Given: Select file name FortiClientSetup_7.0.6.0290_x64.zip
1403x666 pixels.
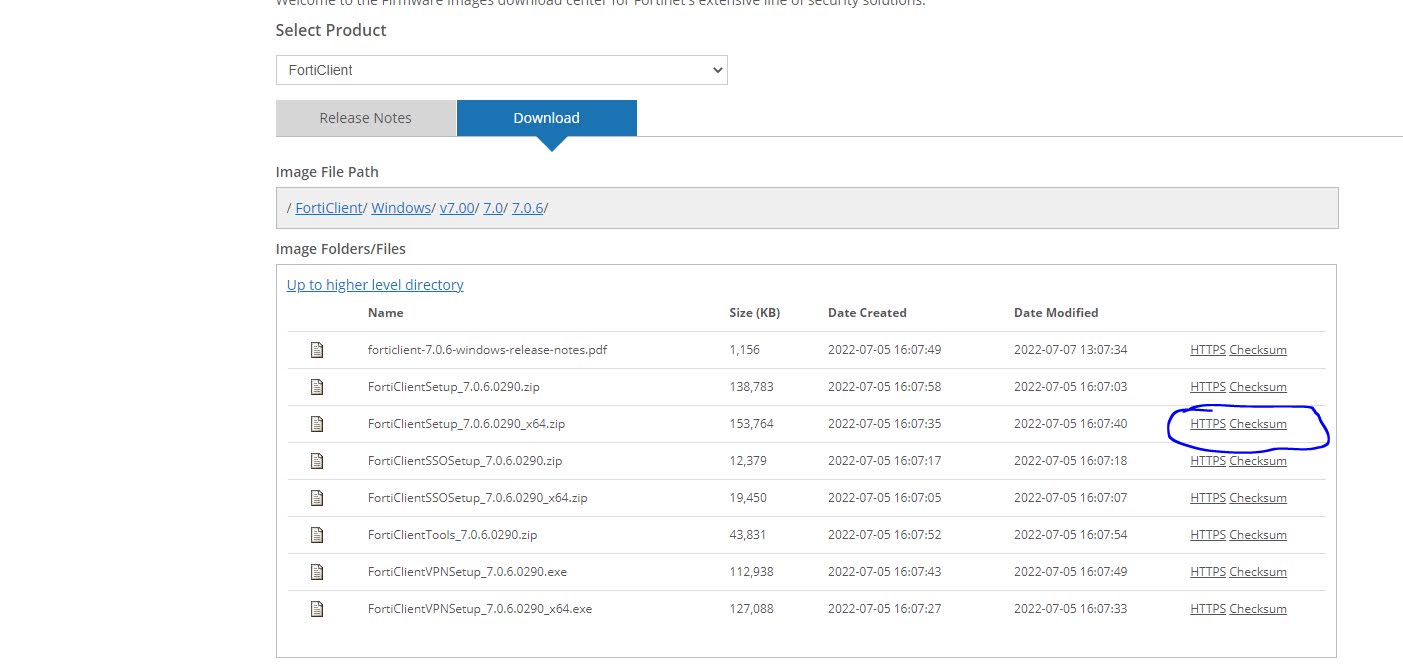Looking at the screenshot, I should 467,424.
